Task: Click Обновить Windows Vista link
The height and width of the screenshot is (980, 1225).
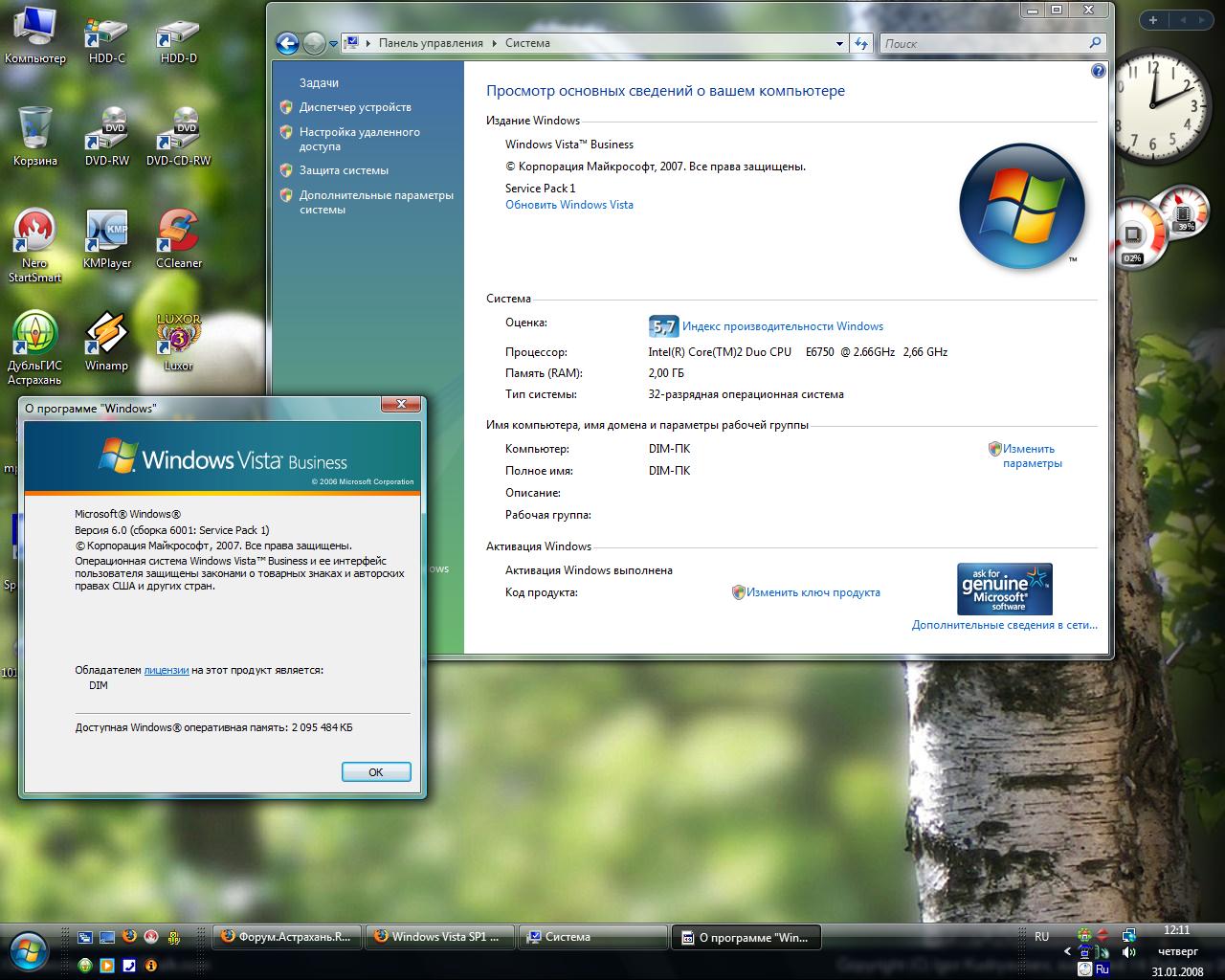Action: pos(569,205)
